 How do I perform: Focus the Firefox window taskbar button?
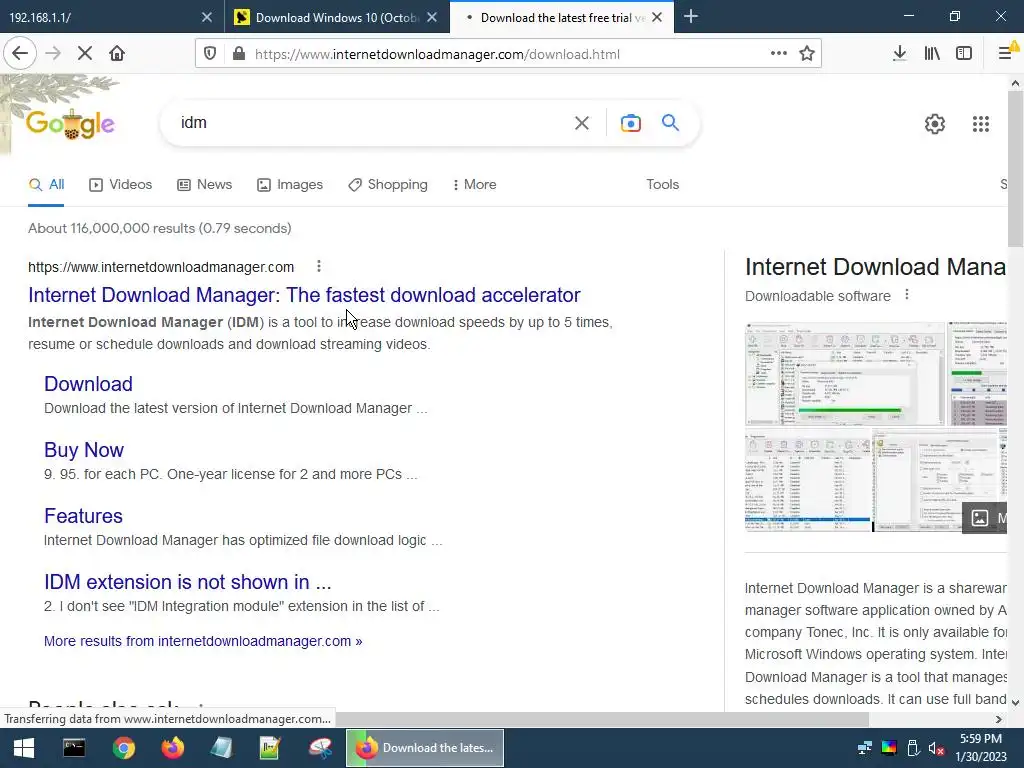pos(425,748)
